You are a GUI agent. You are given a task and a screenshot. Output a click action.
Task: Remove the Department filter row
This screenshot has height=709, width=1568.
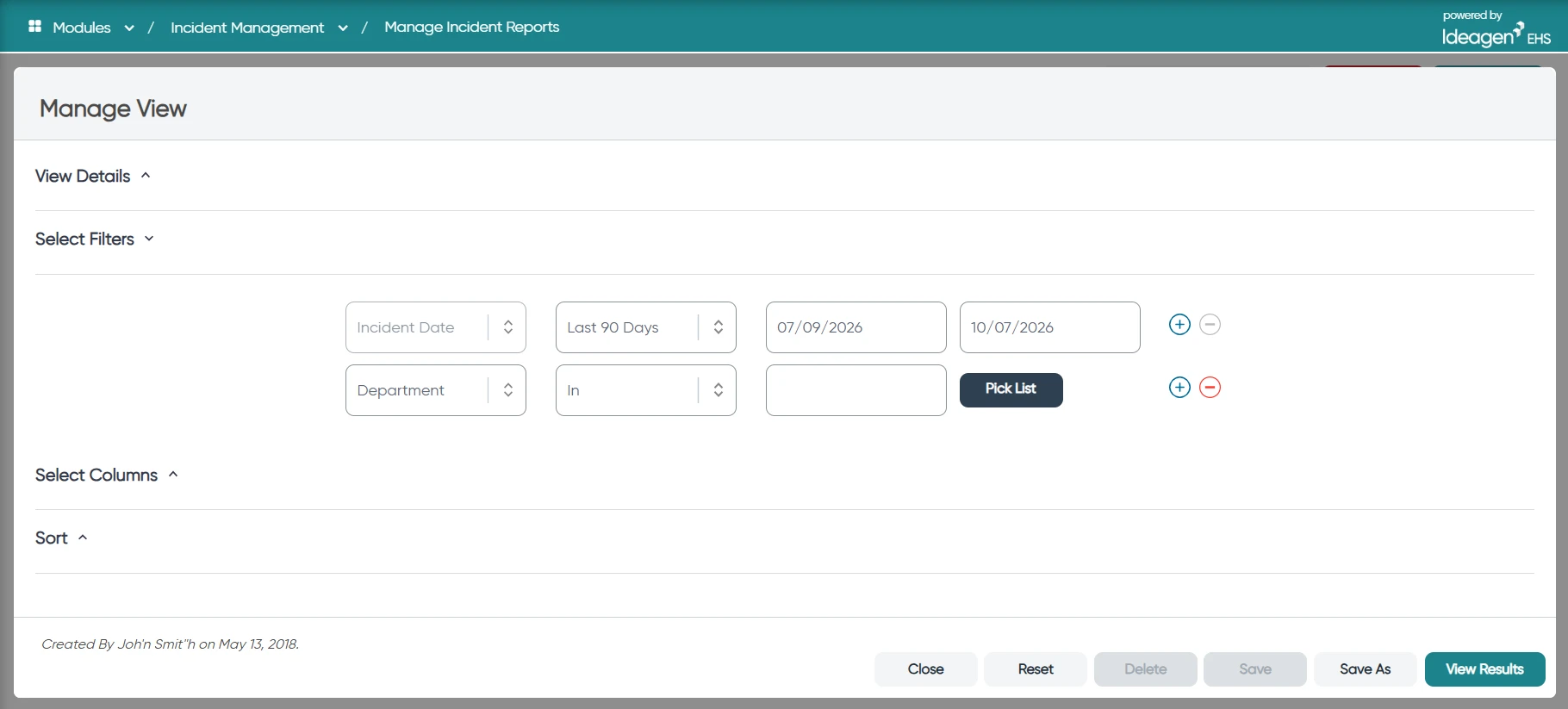[1210, 388]
